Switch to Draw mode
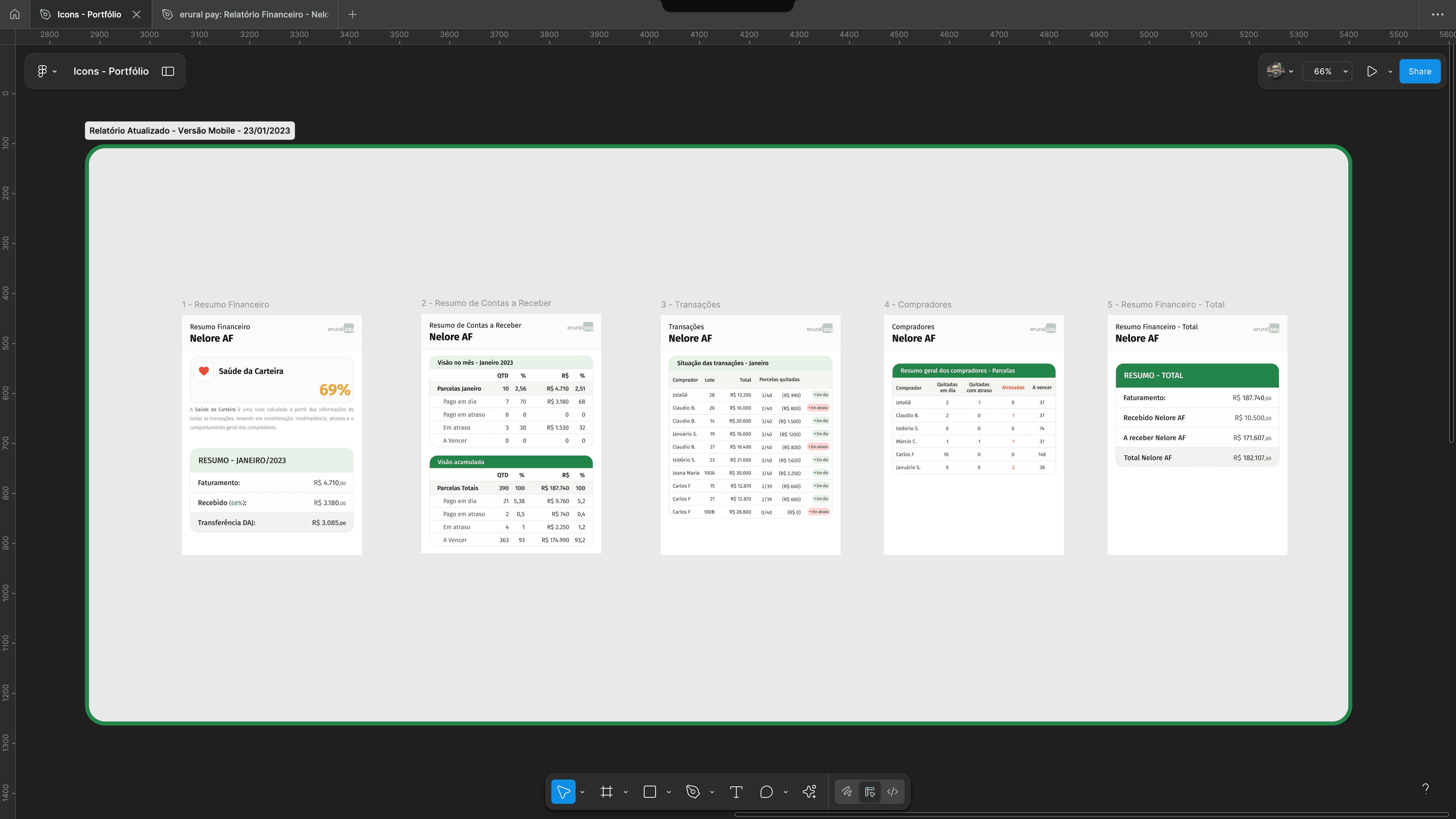 [847, 791]
